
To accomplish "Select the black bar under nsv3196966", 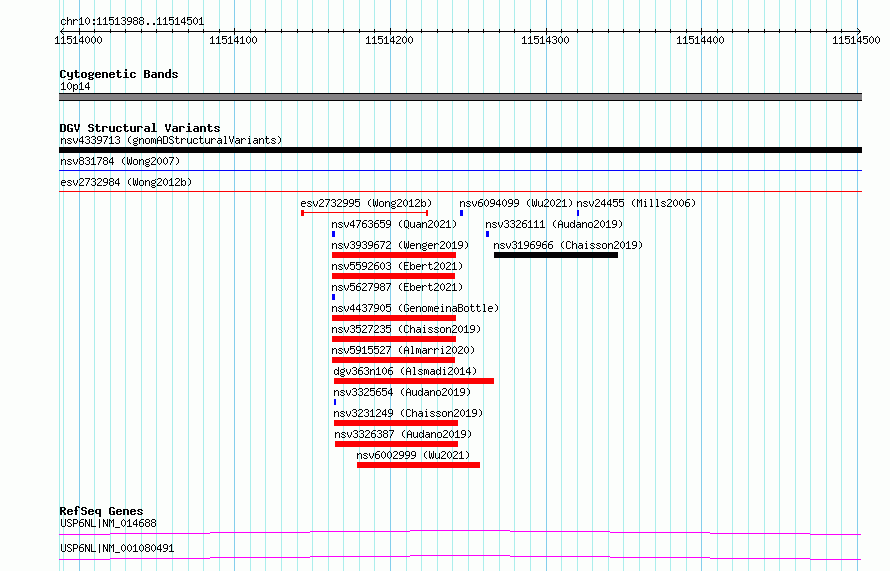I will (556, 255).
